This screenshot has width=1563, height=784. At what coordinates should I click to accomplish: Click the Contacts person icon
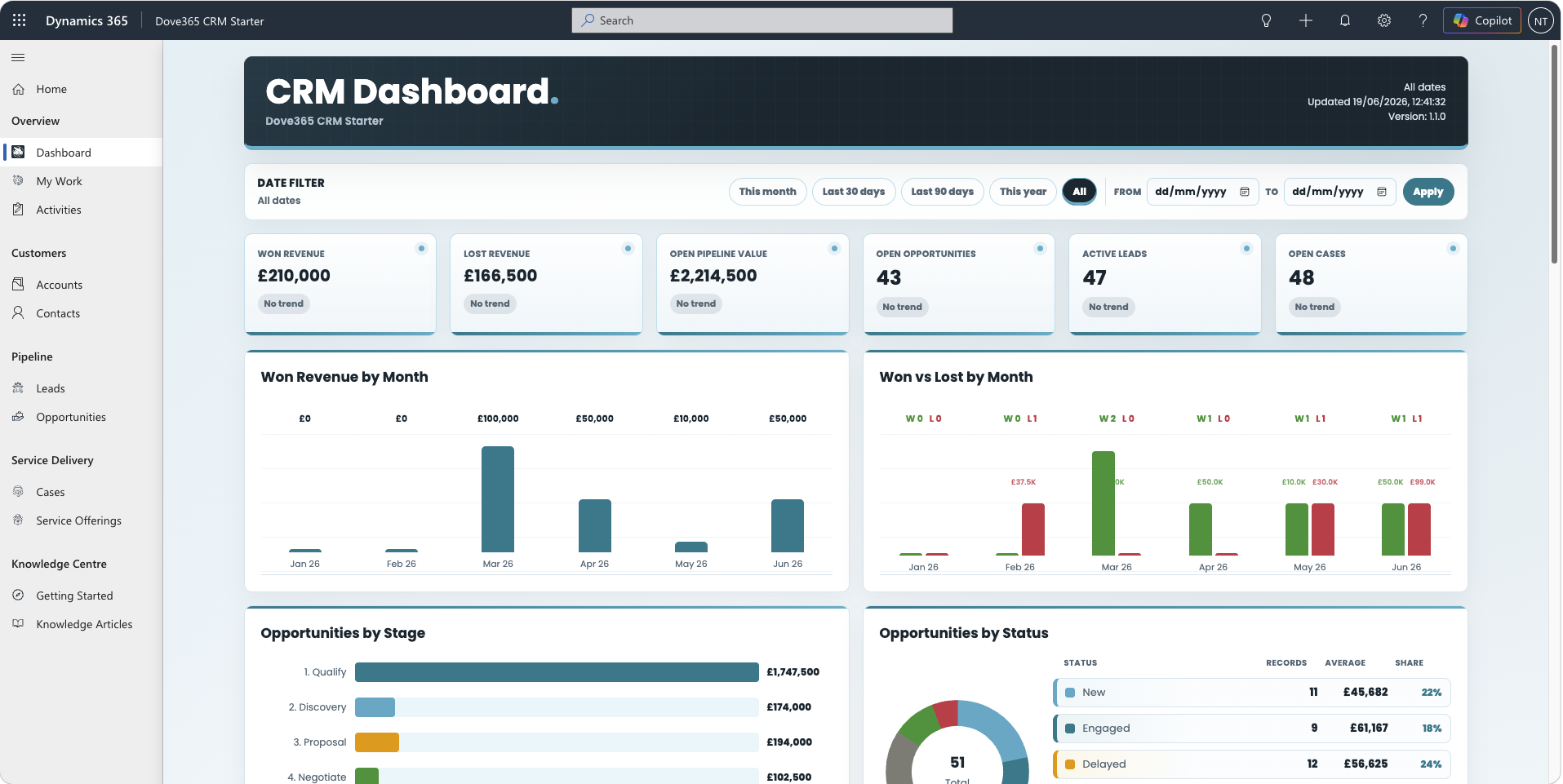point(18,313)
